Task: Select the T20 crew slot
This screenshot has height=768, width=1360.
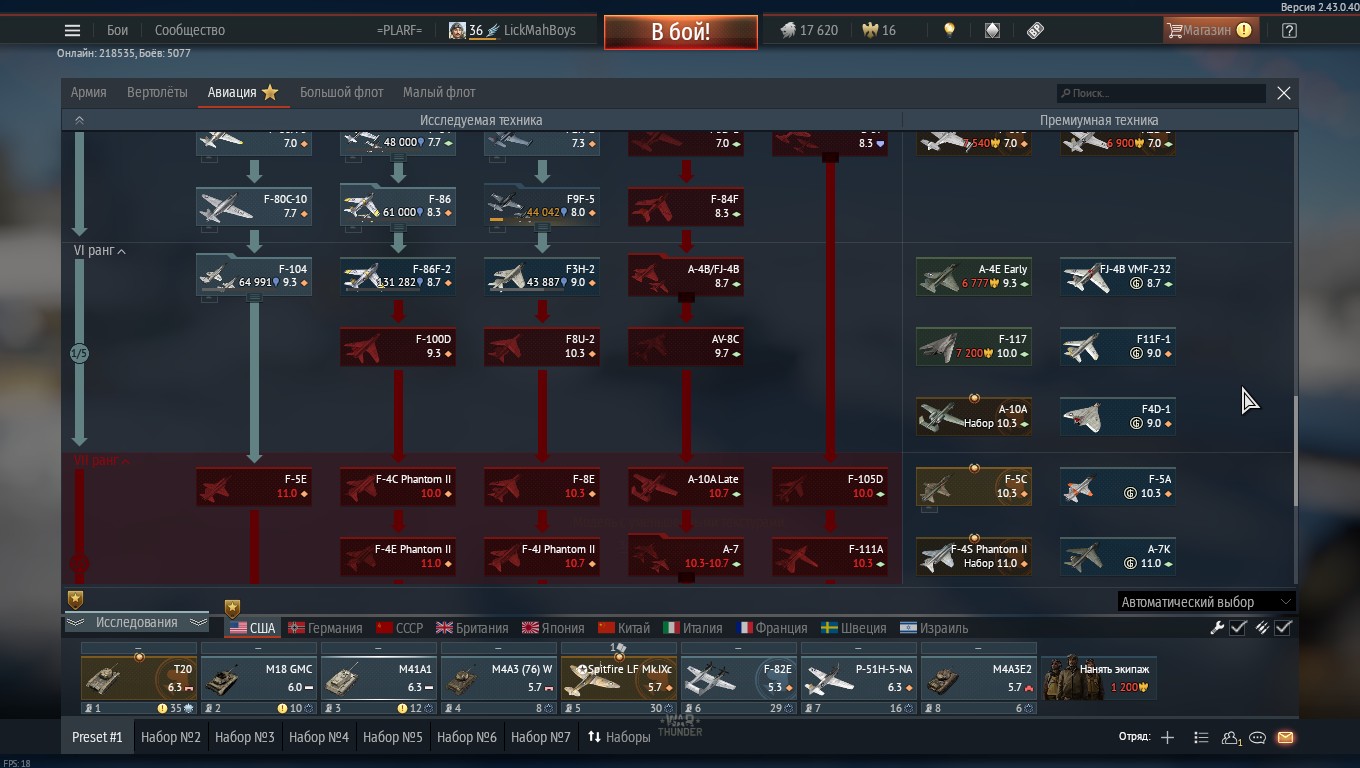Action: [x=138, y=678]
